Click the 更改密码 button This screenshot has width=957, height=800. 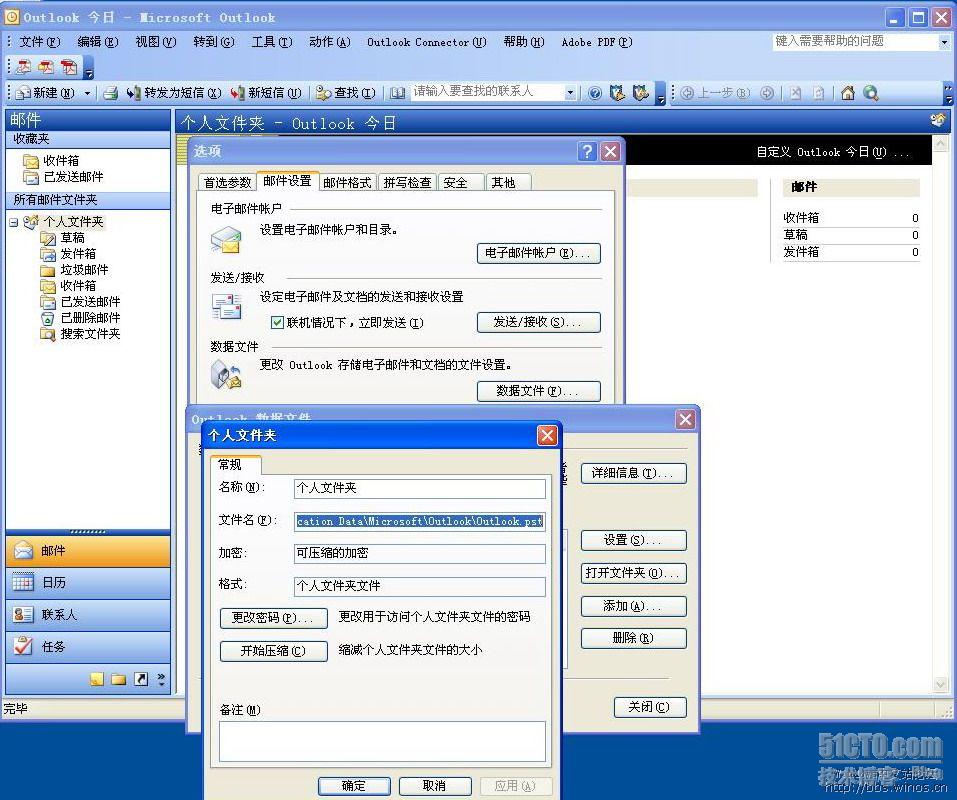[x=273, y=618]
